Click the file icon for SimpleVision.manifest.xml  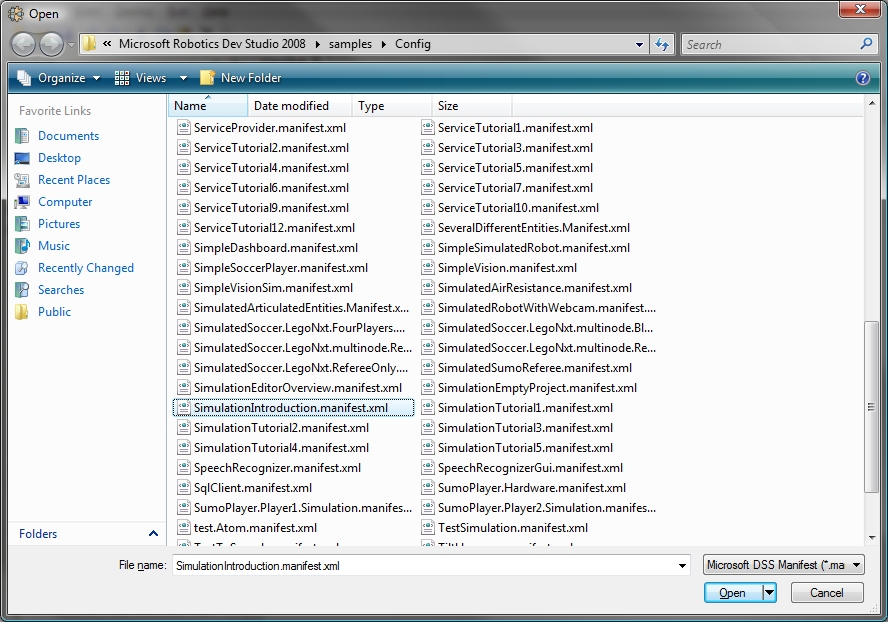tap(428, 267)
